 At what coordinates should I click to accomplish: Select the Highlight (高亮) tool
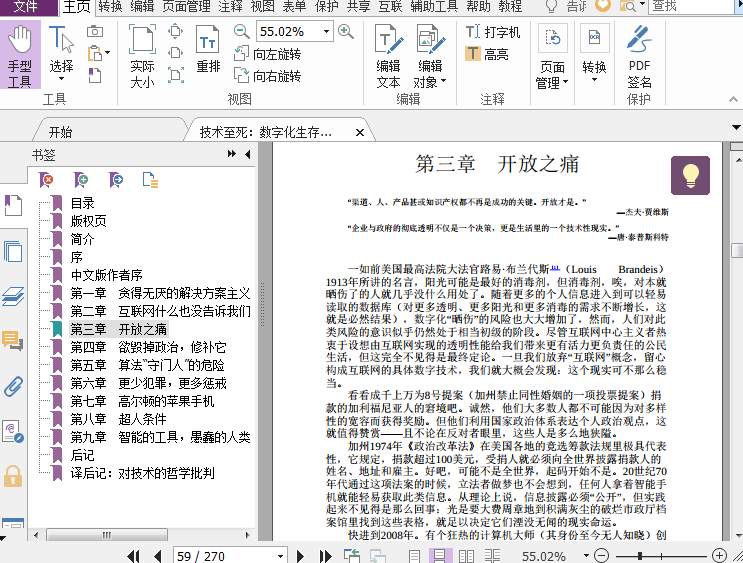pyautogui.click(x=487, y=54)
